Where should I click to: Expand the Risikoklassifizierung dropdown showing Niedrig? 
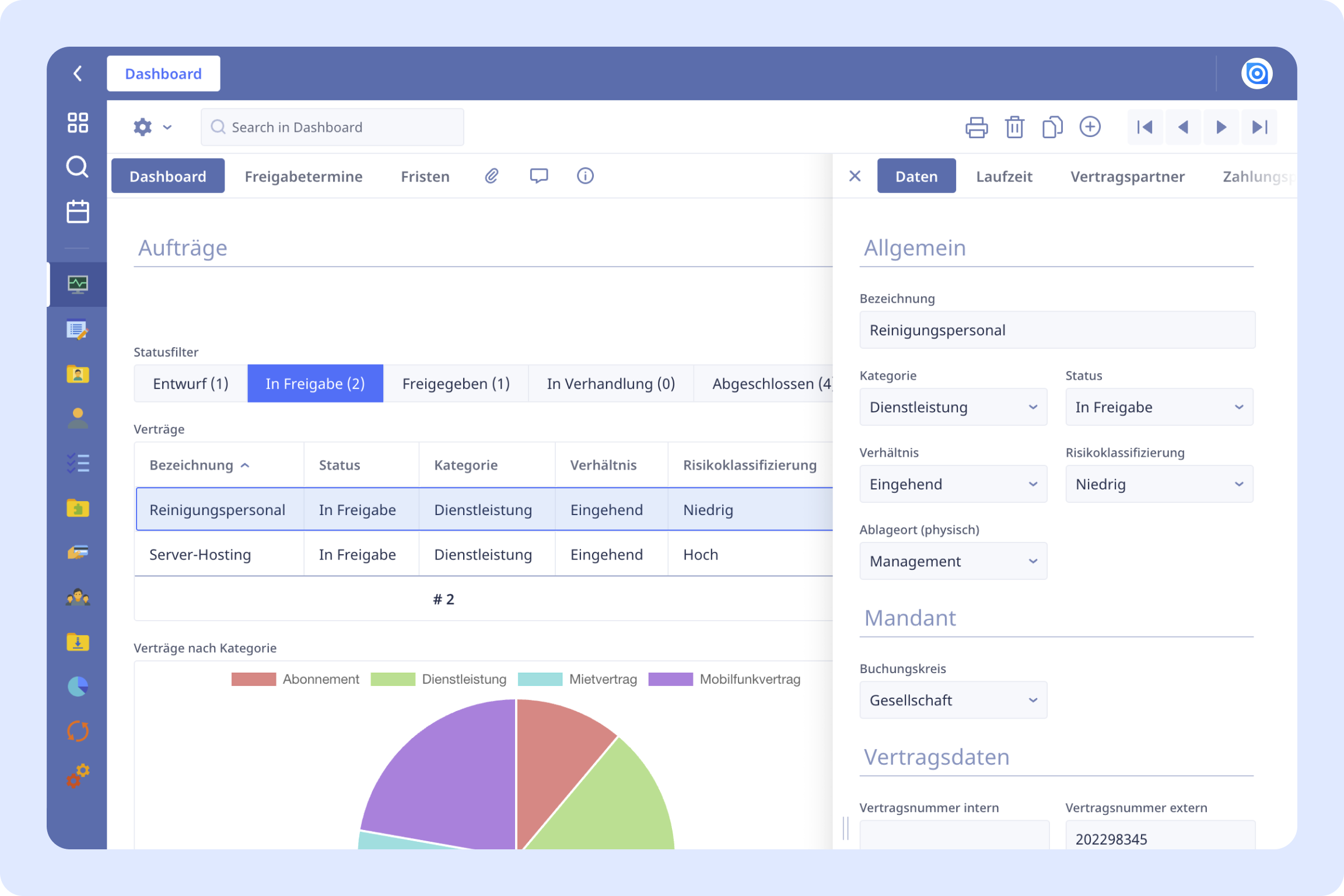pos(1158,484)
